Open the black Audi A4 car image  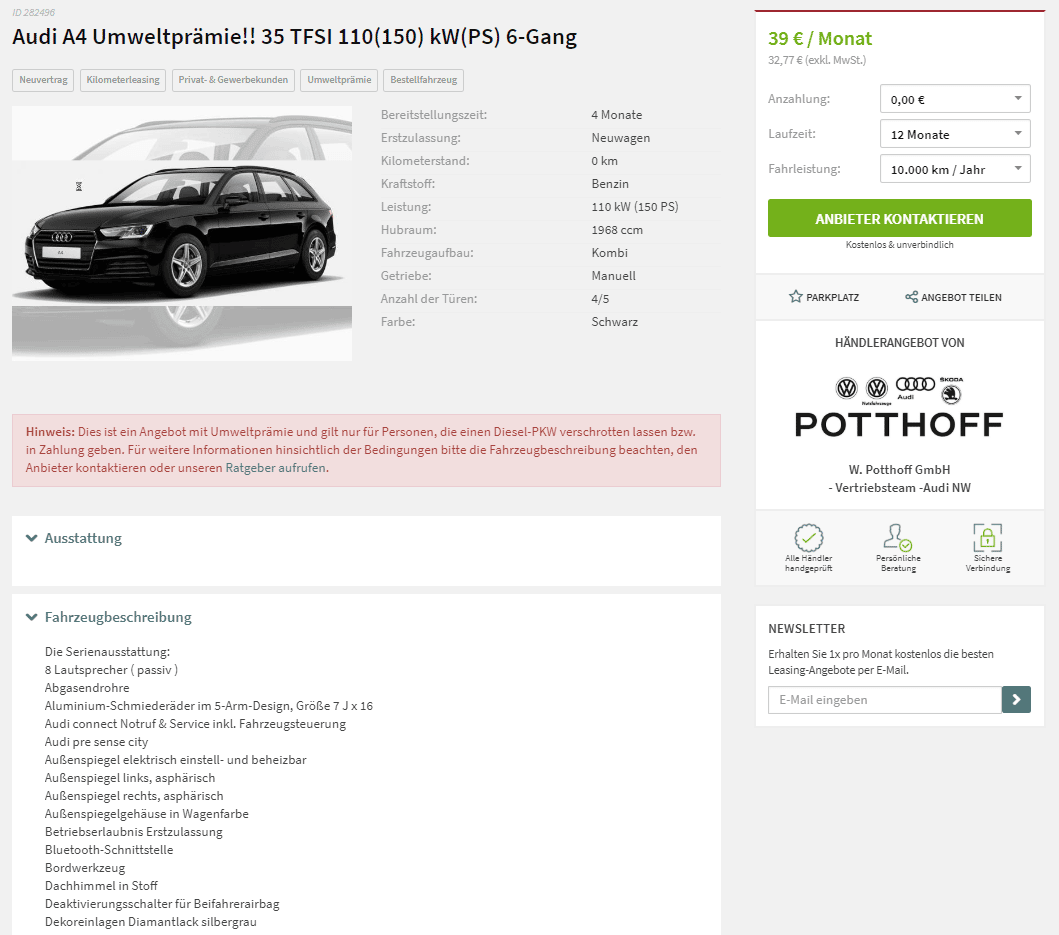coord(182,233)
